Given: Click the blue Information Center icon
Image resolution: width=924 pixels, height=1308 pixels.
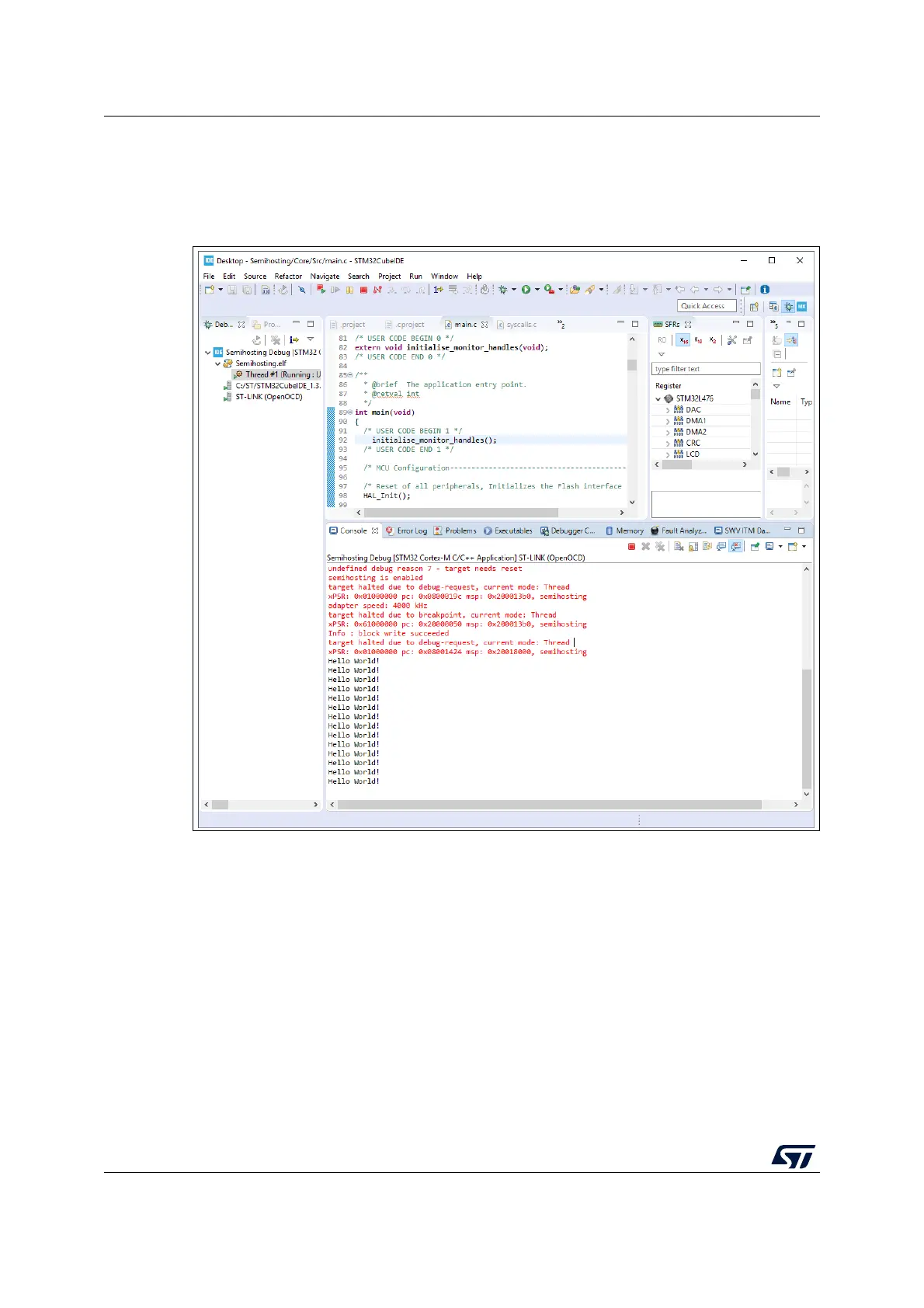Looking at the screenshot, I should click(x=765, y=290).
